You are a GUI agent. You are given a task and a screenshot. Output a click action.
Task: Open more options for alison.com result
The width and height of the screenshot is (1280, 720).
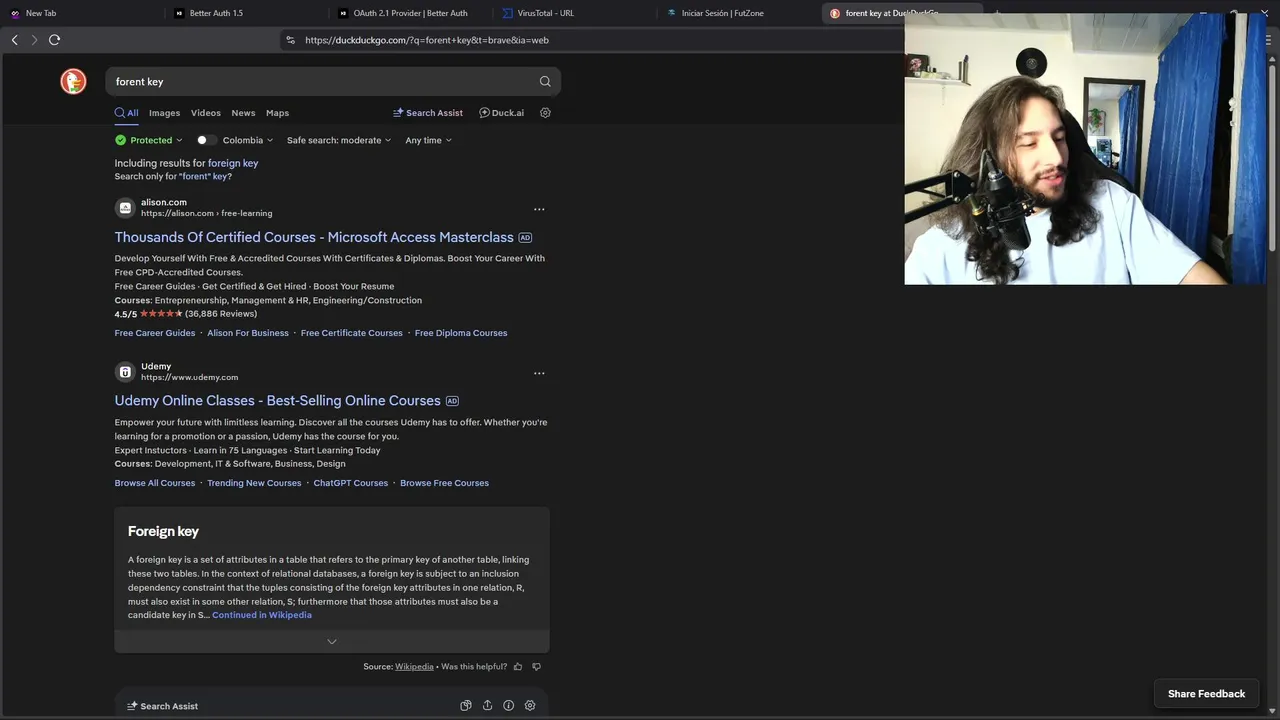(x=539, y=209)
